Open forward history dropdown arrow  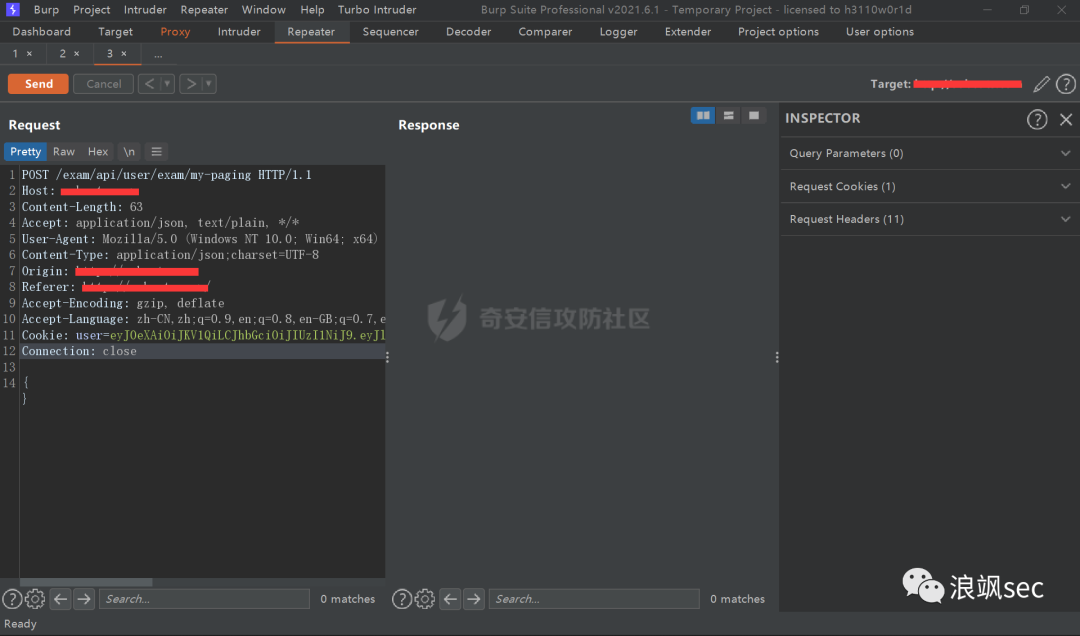pos(209,84)
